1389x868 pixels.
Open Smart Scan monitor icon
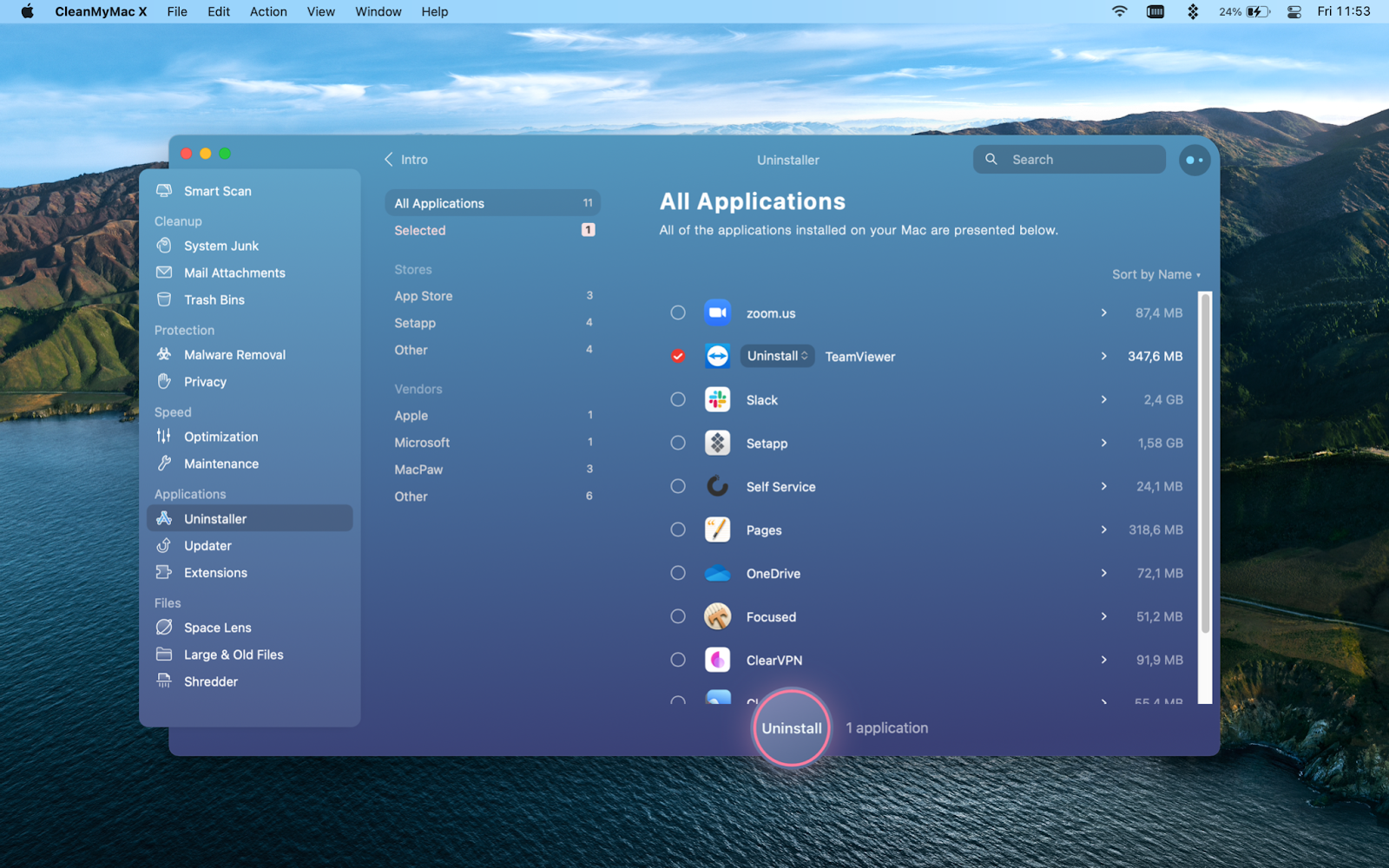pos(164,191)
